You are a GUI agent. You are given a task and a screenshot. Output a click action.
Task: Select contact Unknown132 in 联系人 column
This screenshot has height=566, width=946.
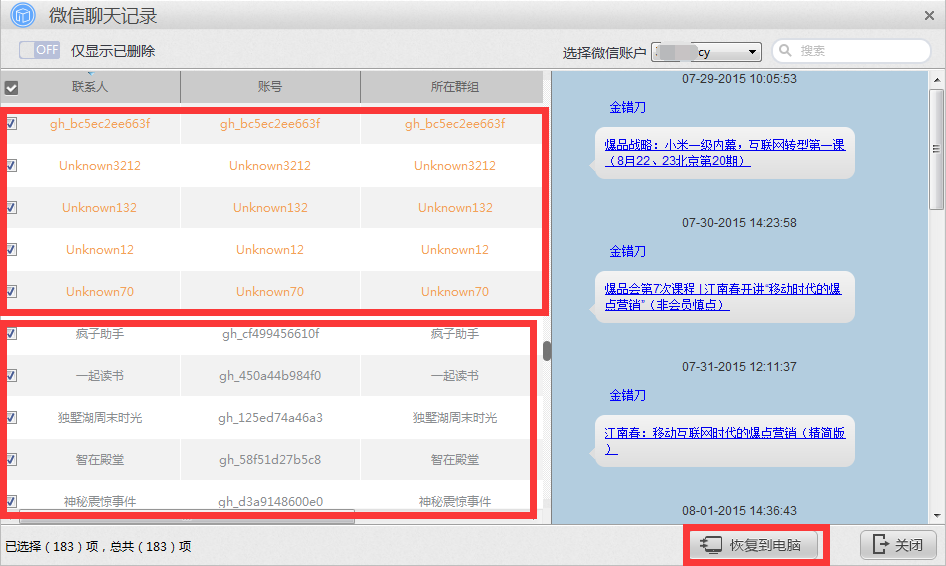100,208
